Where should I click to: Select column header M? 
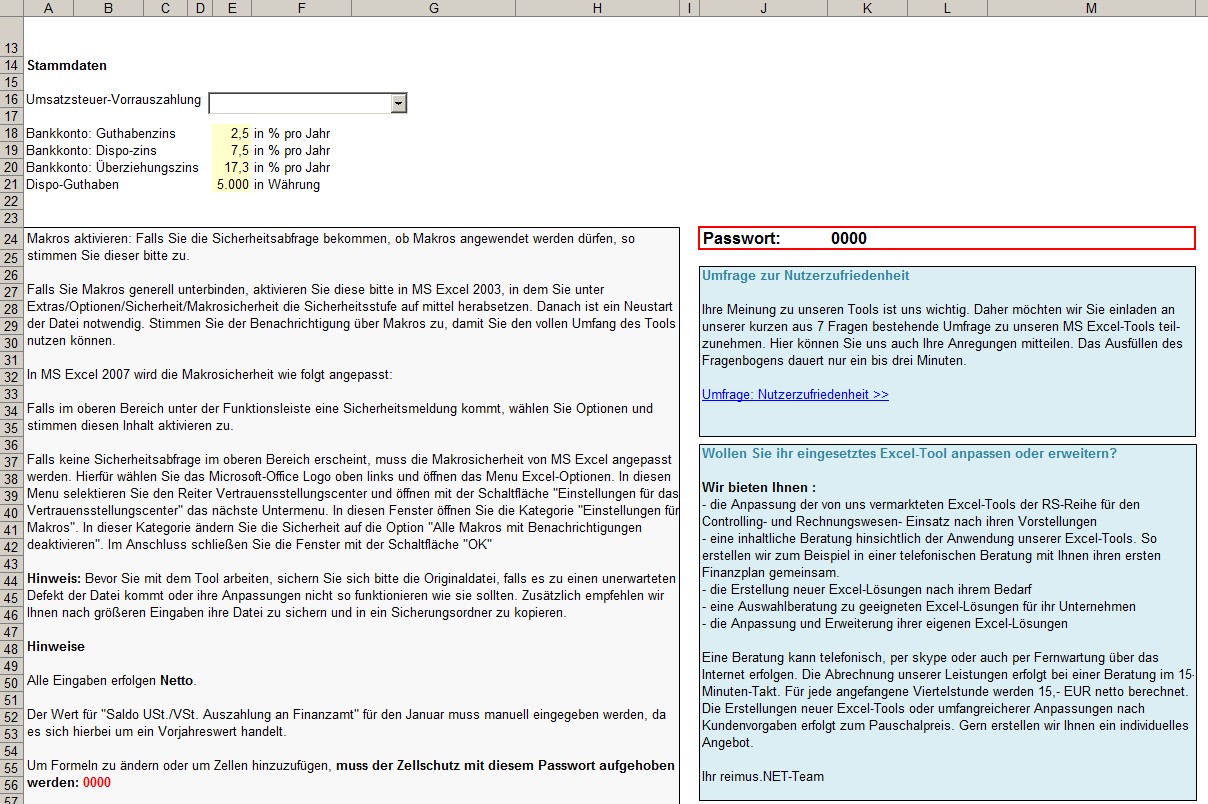pos(1090,8)
